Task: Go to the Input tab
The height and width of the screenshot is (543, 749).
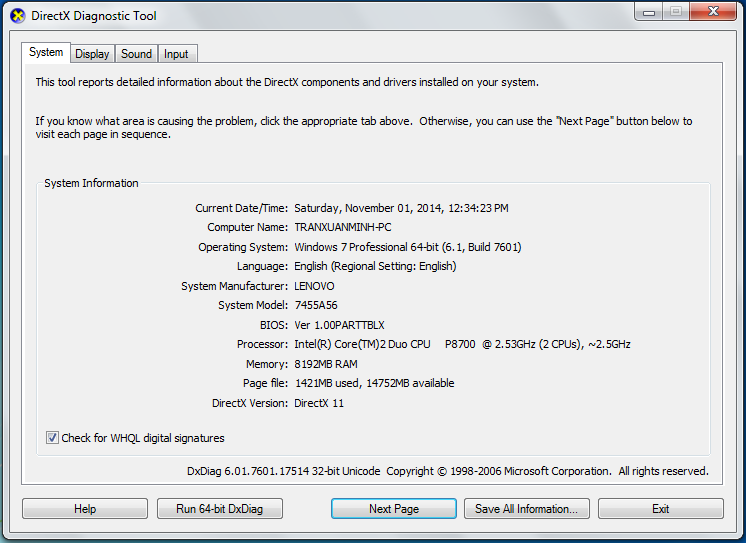Action: pyautogui.click(x=176, y=54)
